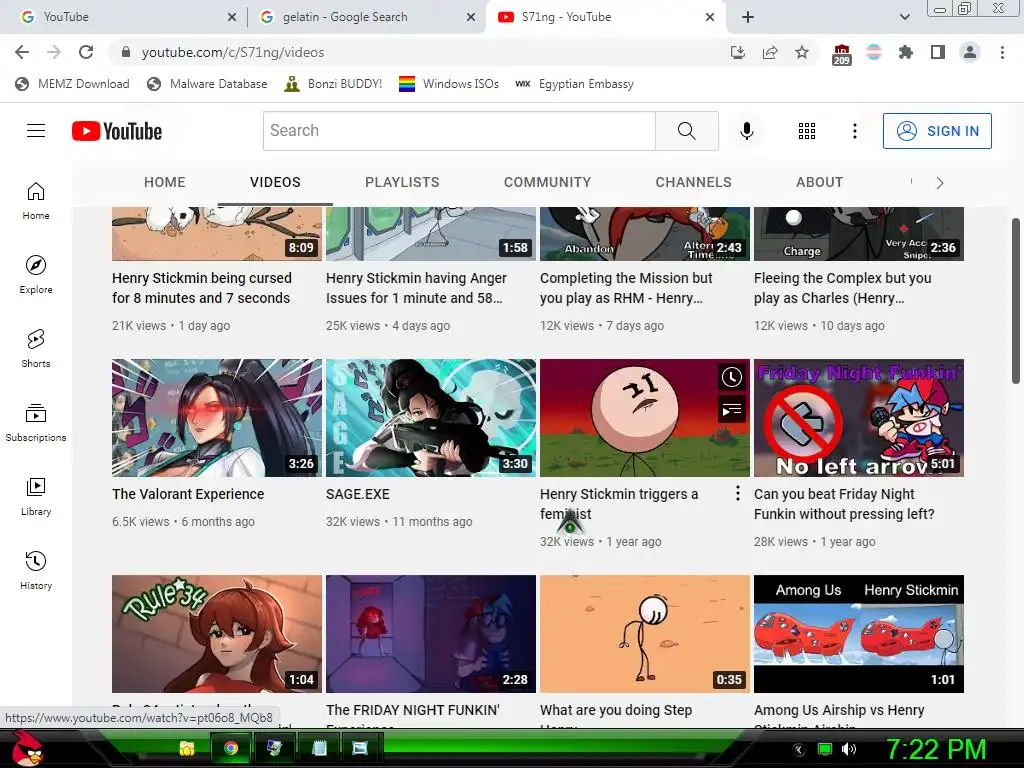This screenshot has height=768, width=1024.
Task: Click the 7:22 PM taskbar clock
Action: pyautogui.click(x=935, y=749)
